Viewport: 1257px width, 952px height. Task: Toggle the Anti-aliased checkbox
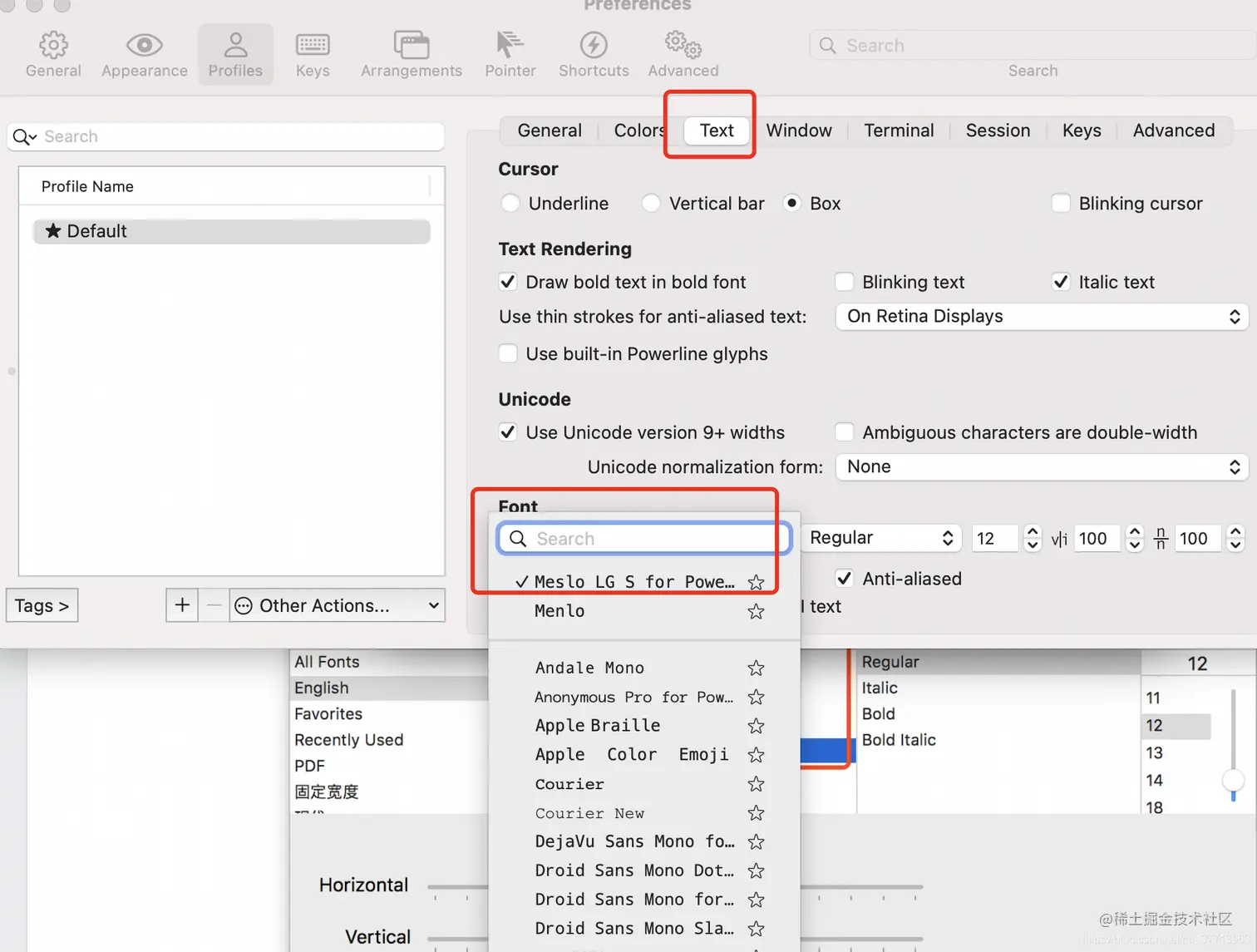[845, 579]
